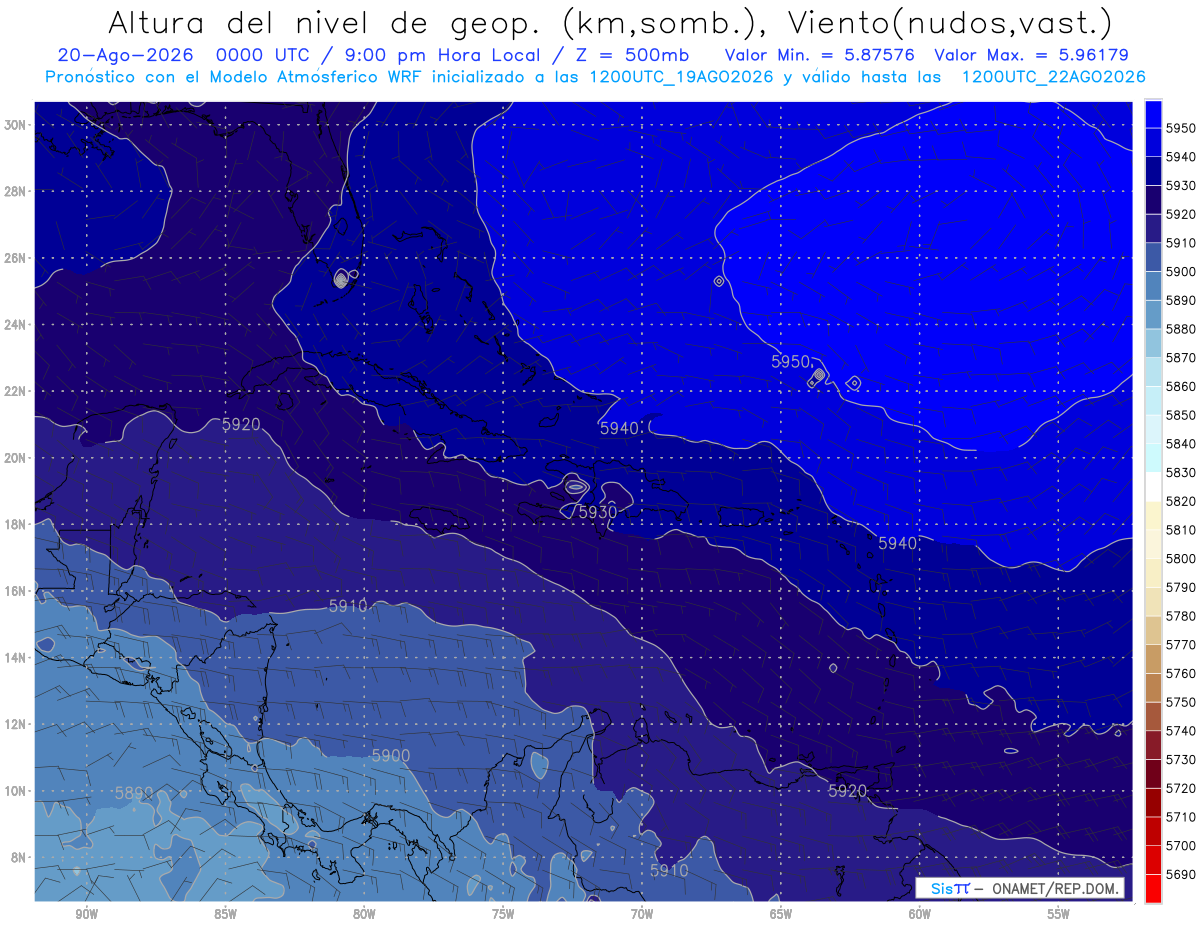Pick the colorbar segment between 5920 and 5910
The width and height of the screenshot is (1200, 927).
coord(1153,228)
